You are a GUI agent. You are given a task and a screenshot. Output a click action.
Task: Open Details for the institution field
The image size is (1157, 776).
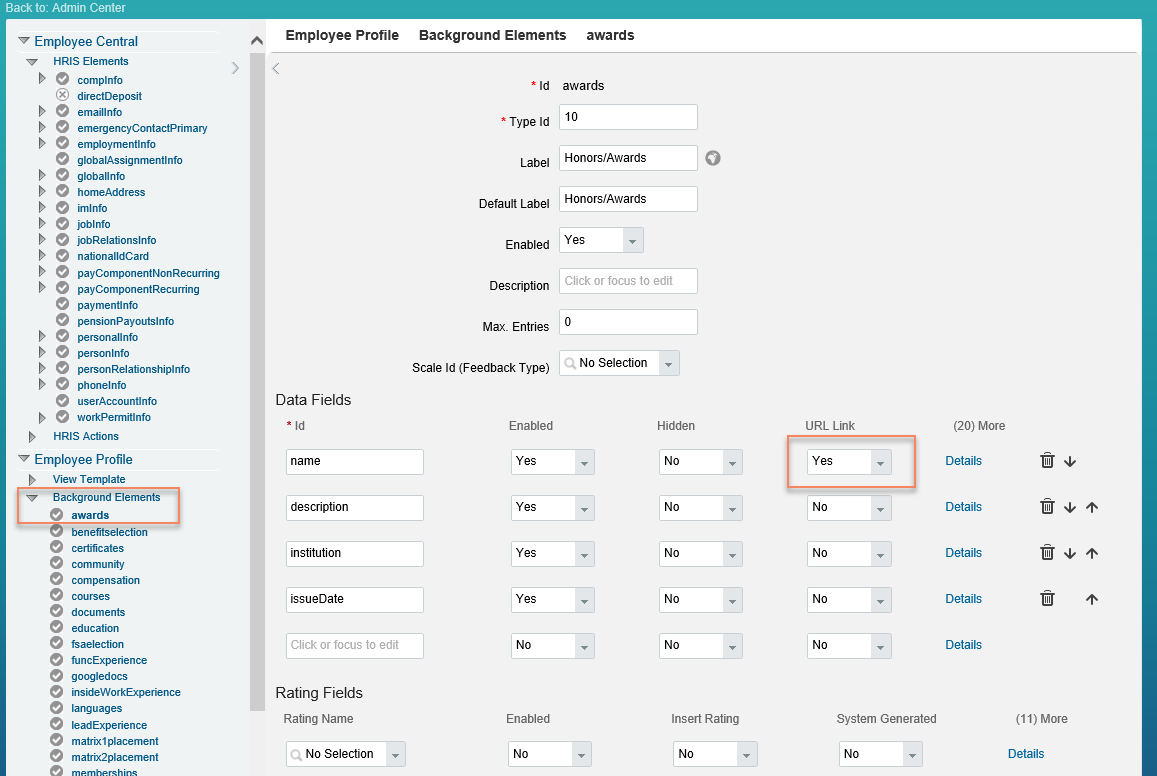pos(964,552)
